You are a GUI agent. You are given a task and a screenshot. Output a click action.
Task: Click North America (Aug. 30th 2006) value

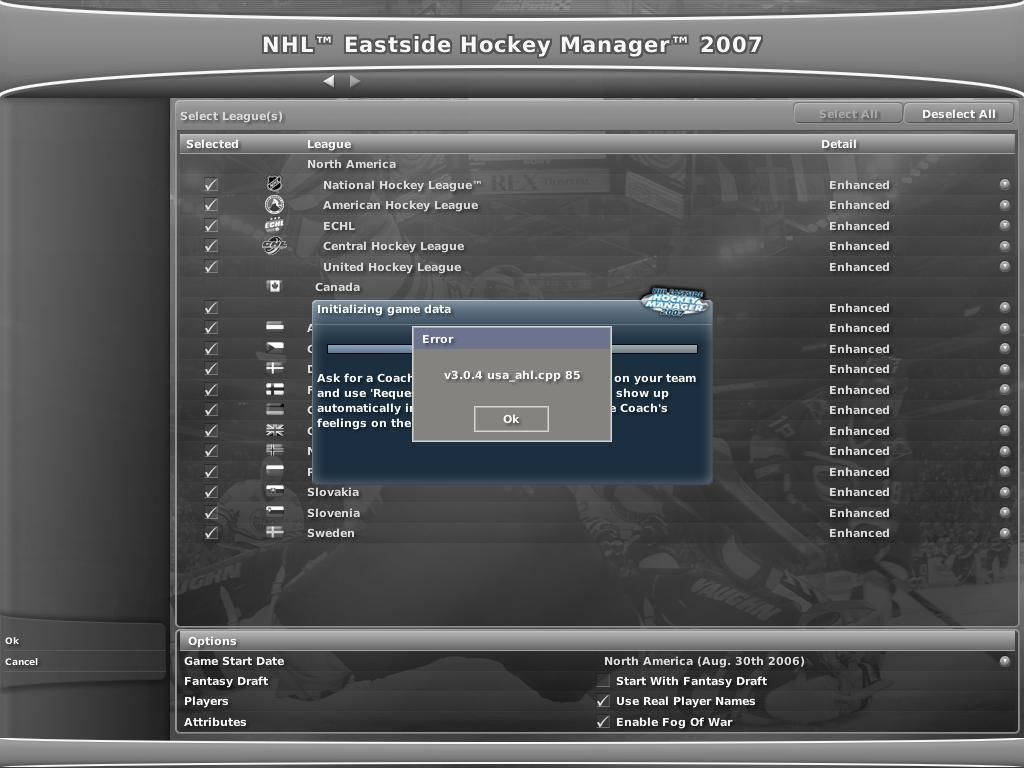click(704, 661)
